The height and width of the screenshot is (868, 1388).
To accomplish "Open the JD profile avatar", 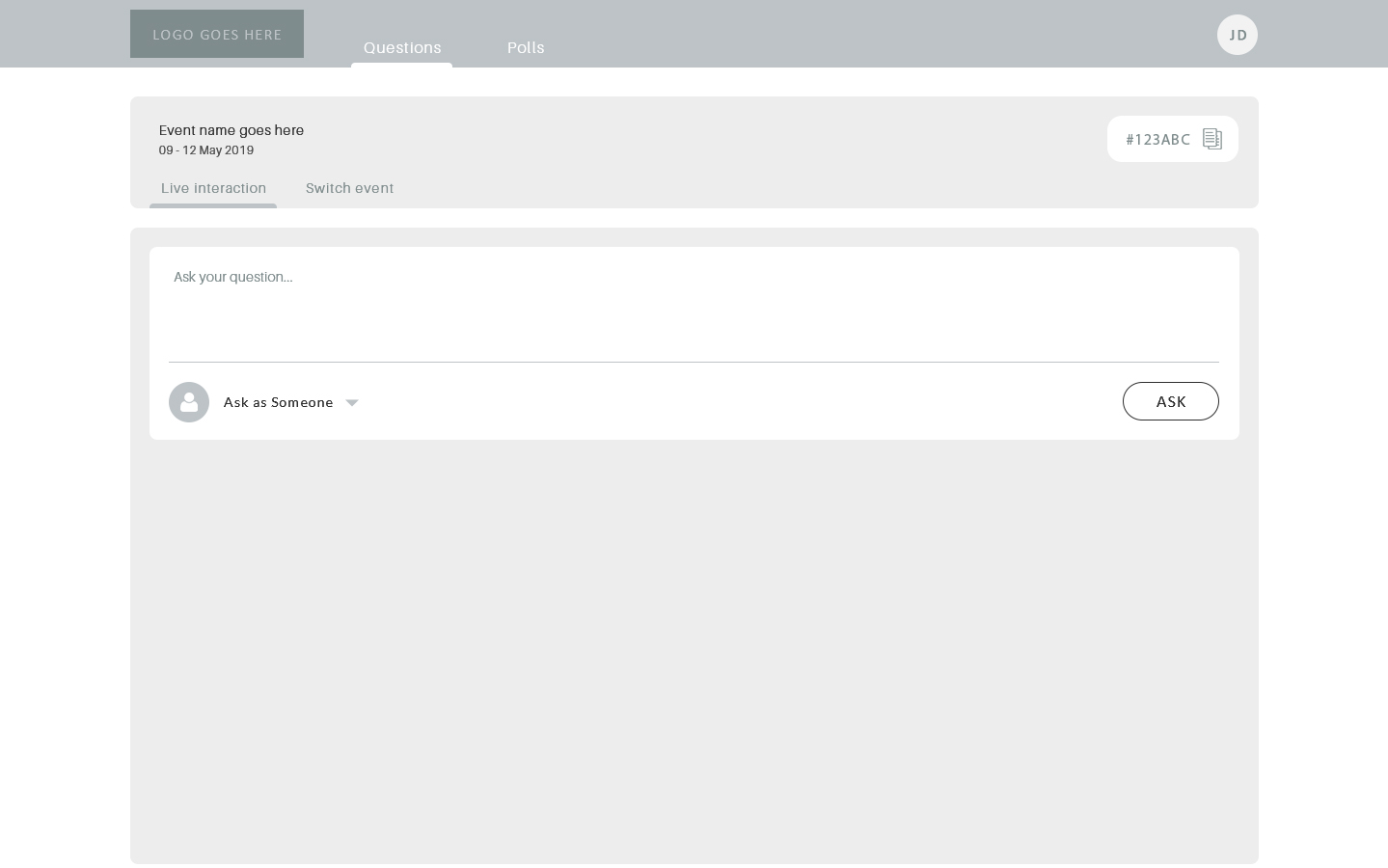I will (1237, 35).
